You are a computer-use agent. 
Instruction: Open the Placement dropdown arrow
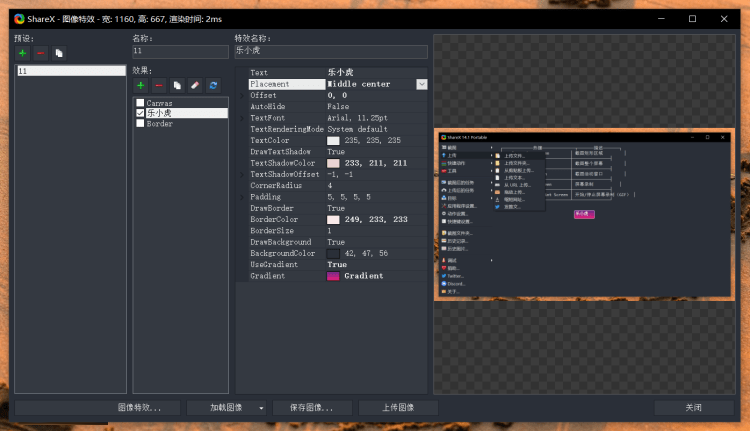click(421, 84)
